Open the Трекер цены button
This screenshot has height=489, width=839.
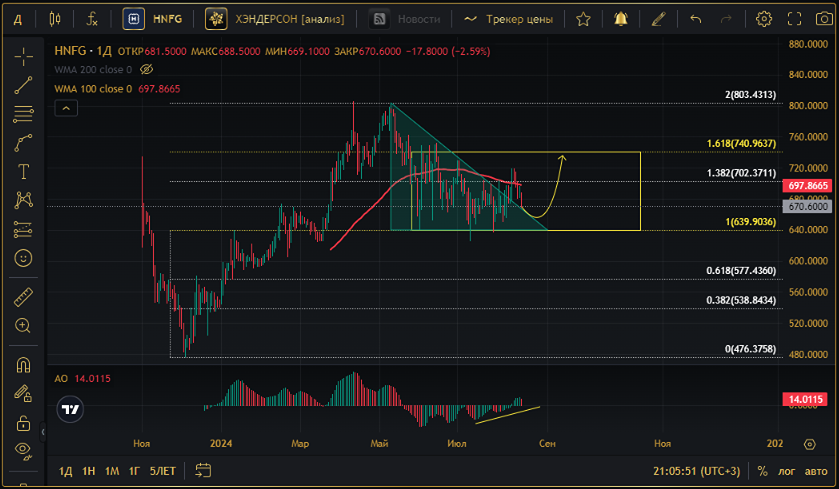(508, 19)
